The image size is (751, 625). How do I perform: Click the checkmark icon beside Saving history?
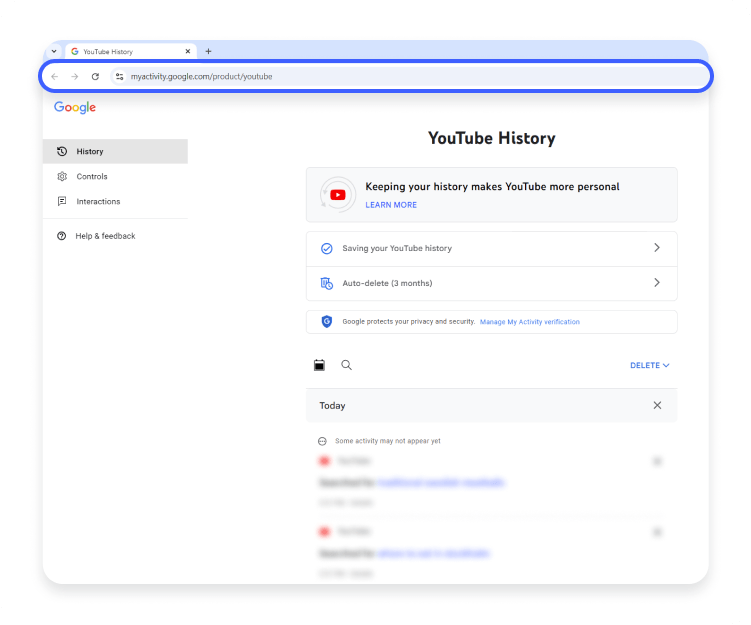(327, 249)
